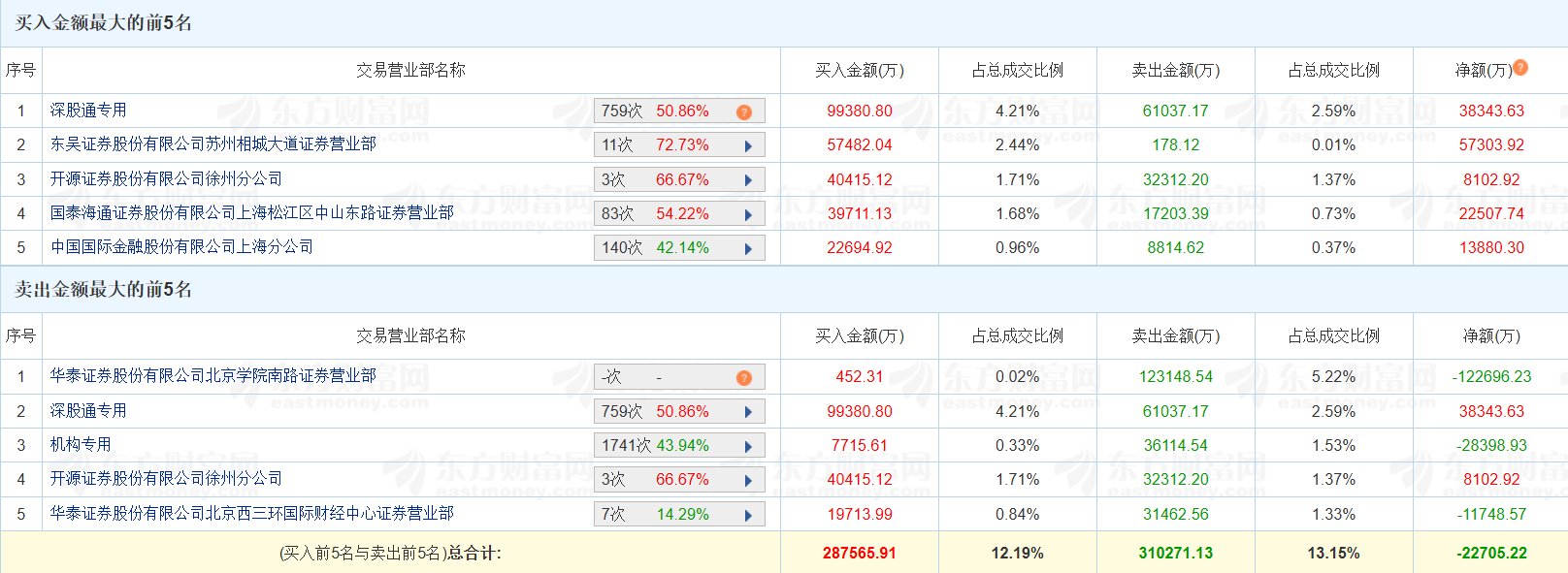The width and height of the screenshot is (1568, 573).
Task: Open 国泰海通证券上海松江区中山东路营业部 link
Action: [x=251, y=213]
